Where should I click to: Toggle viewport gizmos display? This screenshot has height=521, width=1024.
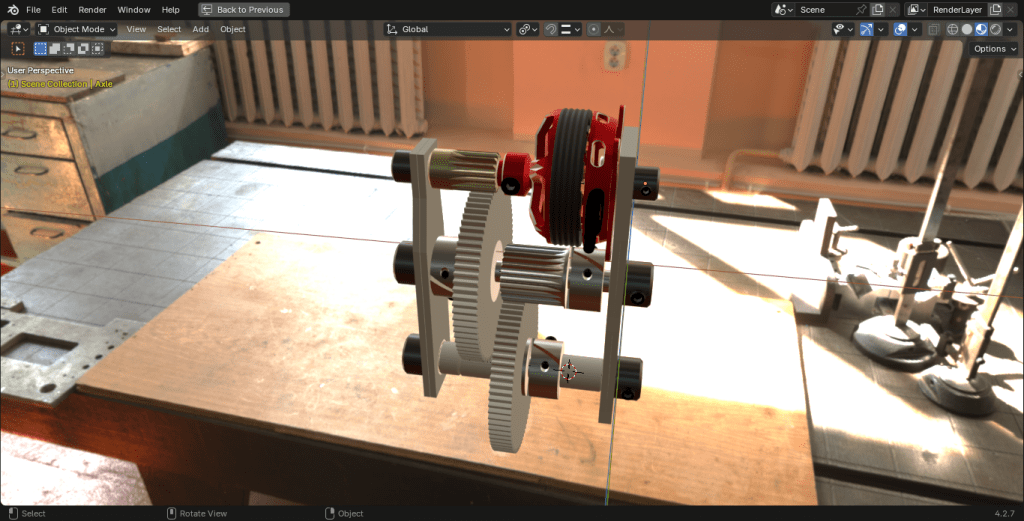click(866, 29)
